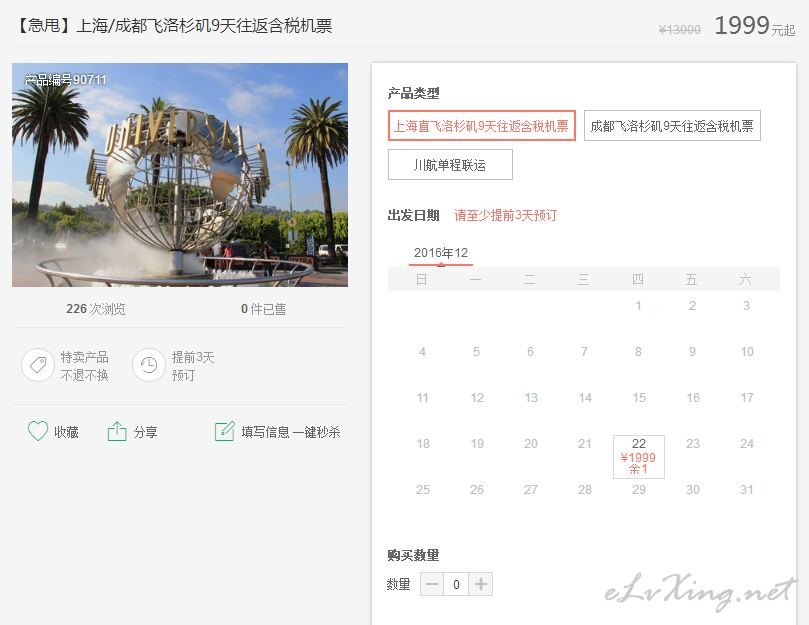Click calendar date 1
Viewport: 809px width, 625px height.
pos(638,306)
